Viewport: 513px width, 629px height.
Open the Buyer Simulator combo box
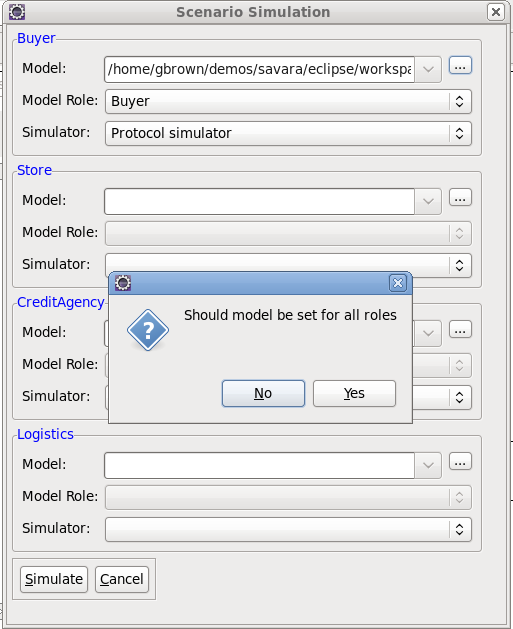coord(288,134)
